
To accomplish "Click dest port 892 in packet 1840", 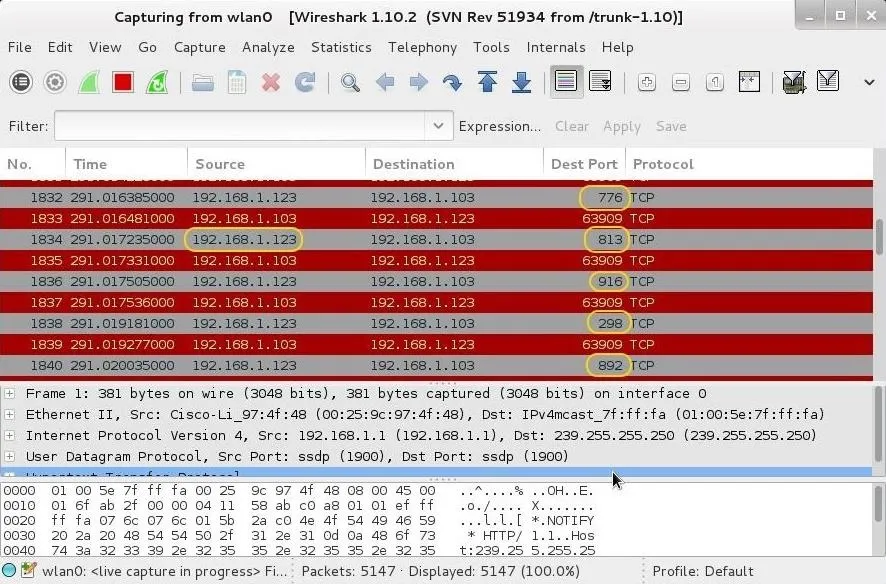I will point(610,366).
